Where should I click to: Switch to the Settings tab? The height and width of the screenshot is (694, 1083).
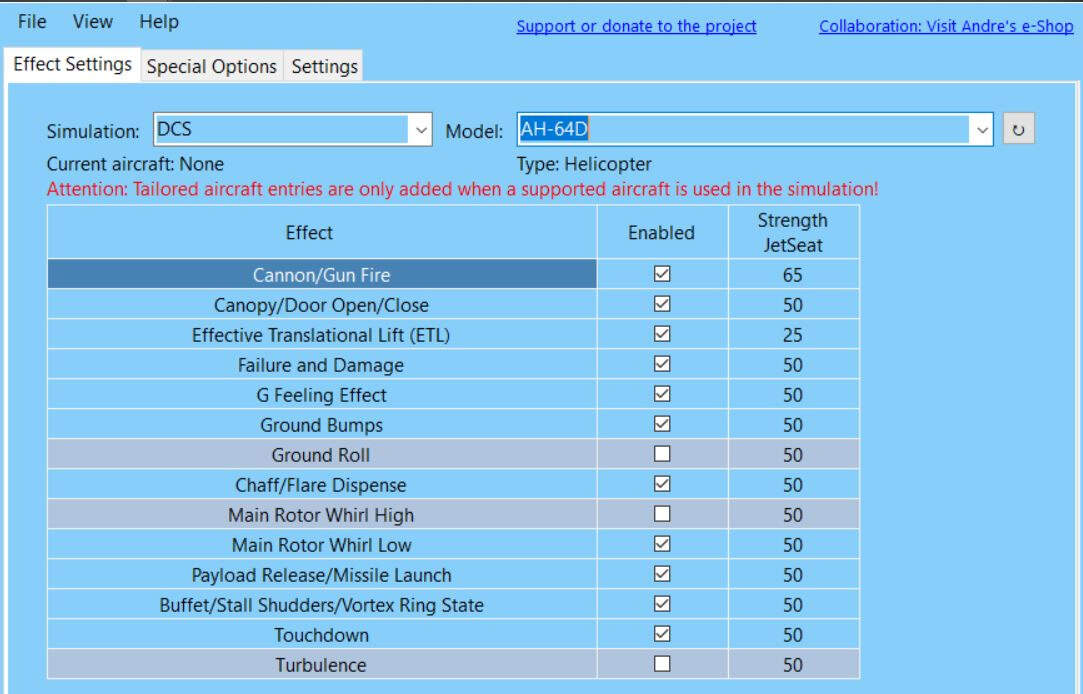324,67
